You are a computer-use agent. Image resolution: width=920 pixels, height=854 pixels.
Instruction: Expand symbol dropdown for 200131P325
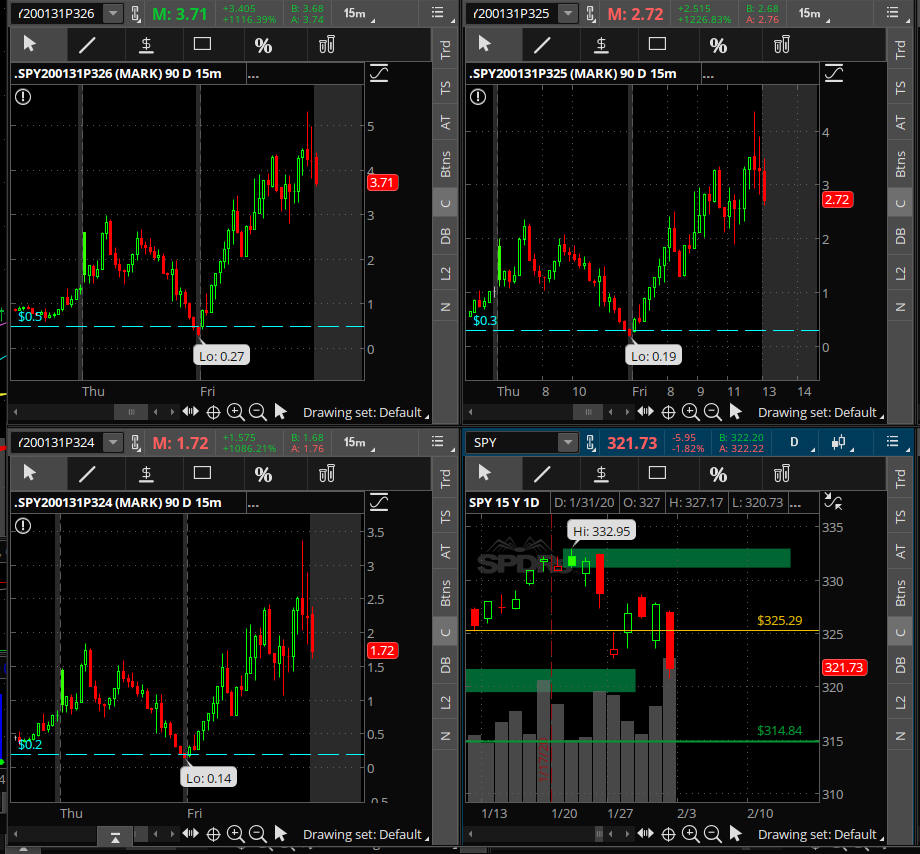567,13
